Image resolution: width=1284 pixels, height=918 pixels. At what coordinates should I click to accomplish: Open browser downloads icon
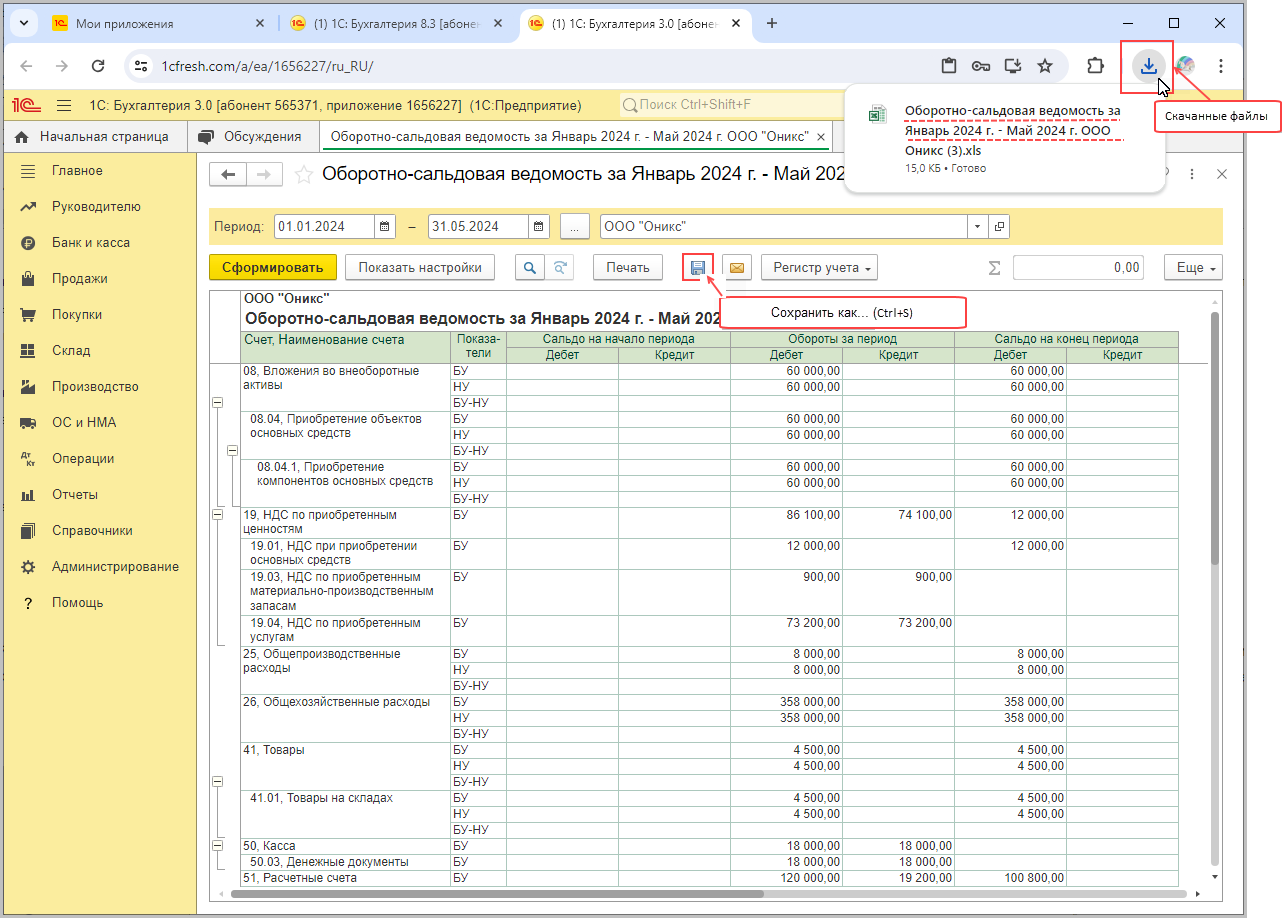point(1149,66)
